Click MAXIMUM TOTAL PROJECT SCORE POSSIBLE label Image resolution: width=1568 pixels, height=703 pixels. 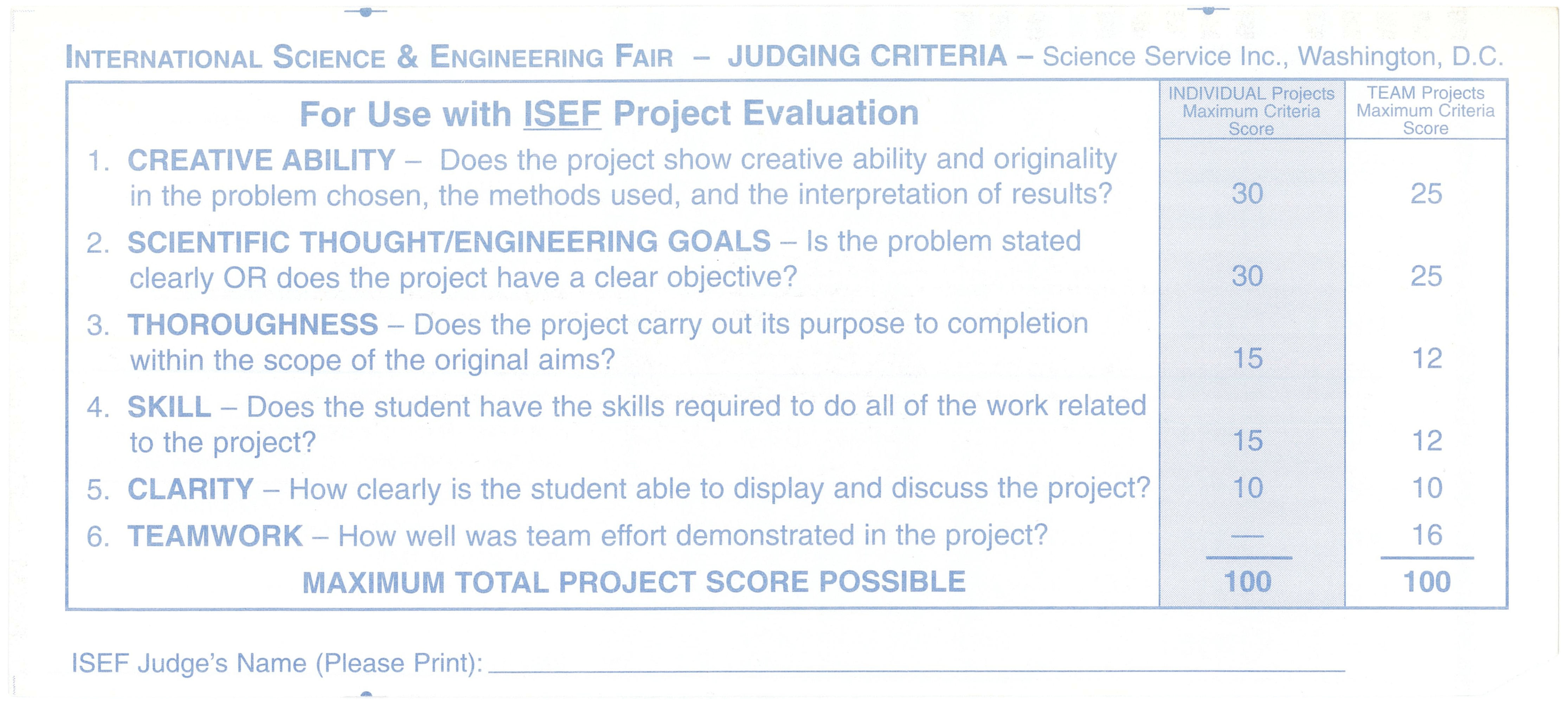coord(634,582)
